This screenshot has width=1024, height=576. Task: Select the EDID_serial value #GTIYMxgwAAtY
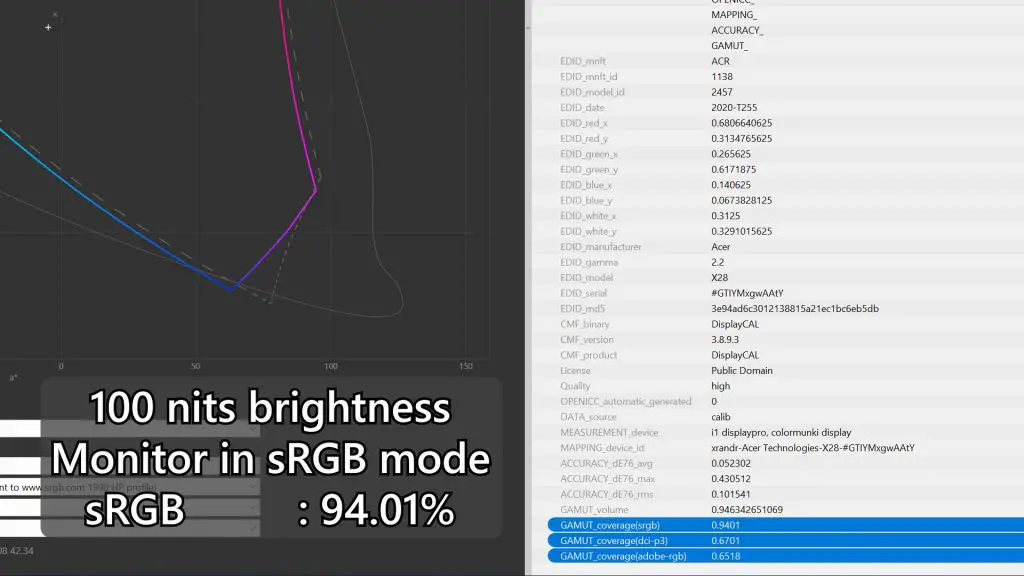747,293
